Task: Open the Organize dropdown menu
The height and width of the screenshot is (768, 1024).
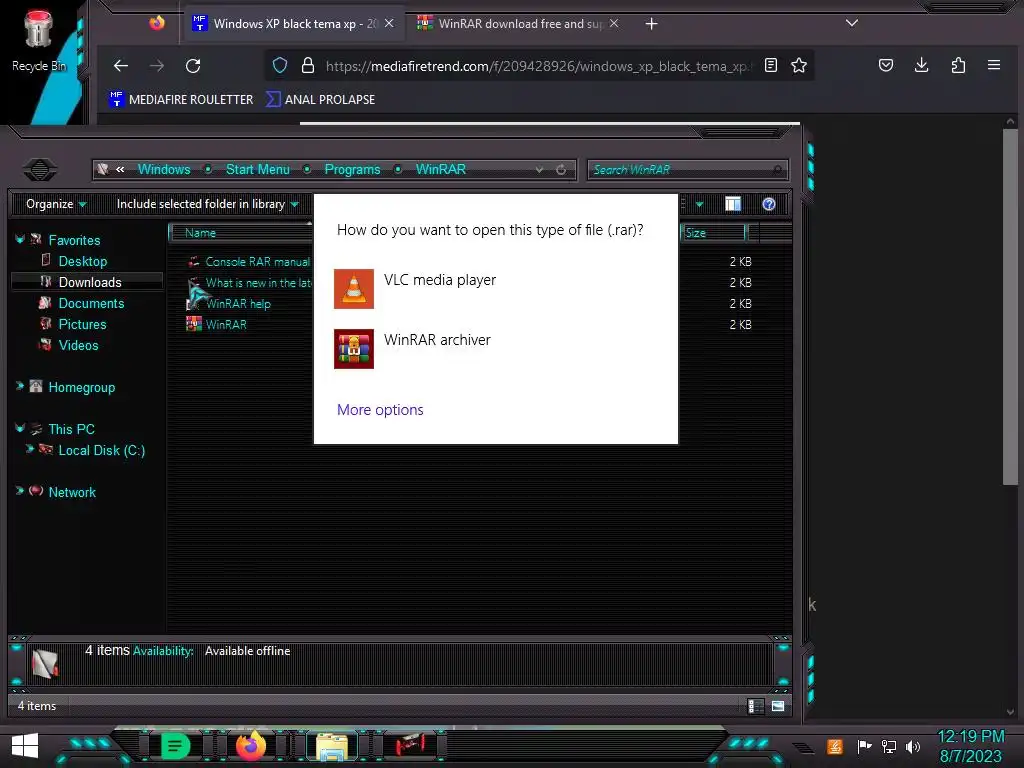Action: [56, 204]
